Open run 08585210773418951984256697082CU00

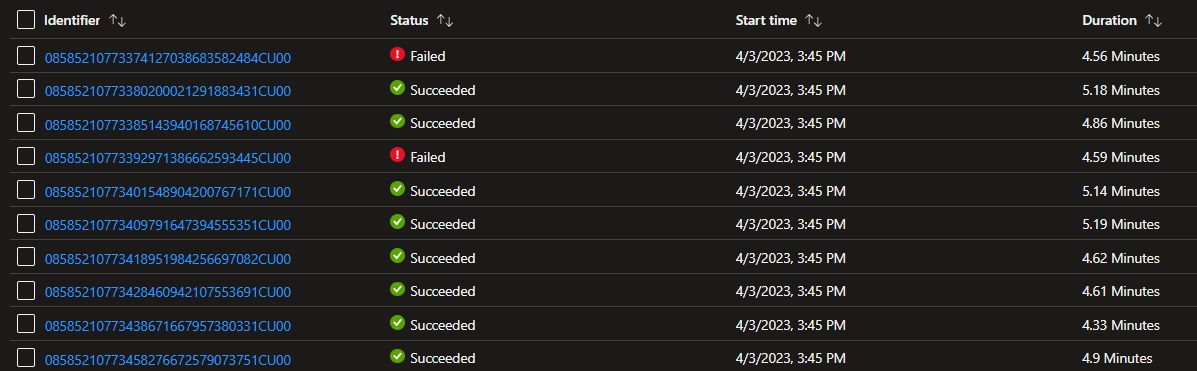[168, 259]
